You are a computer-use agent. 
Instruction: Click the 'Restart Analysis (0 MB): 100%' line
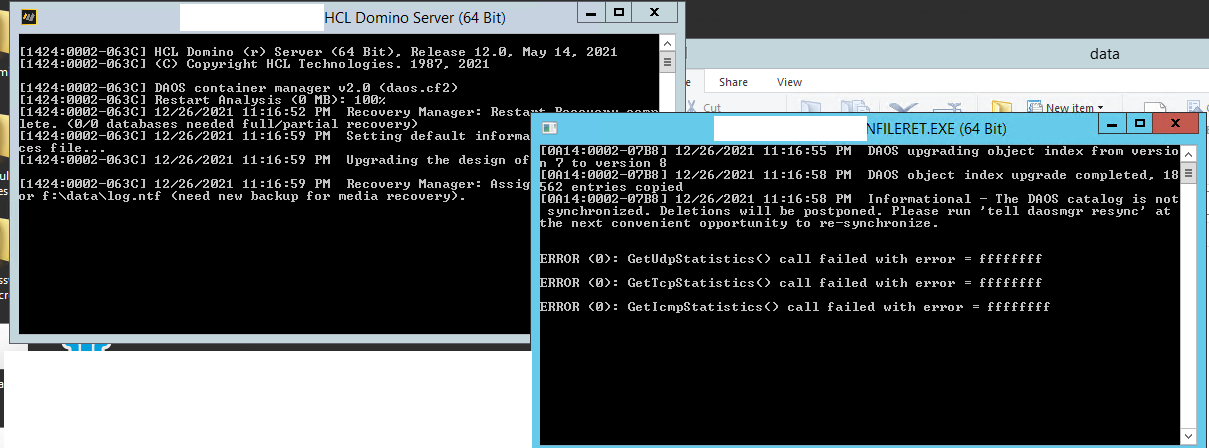(203, 100)
